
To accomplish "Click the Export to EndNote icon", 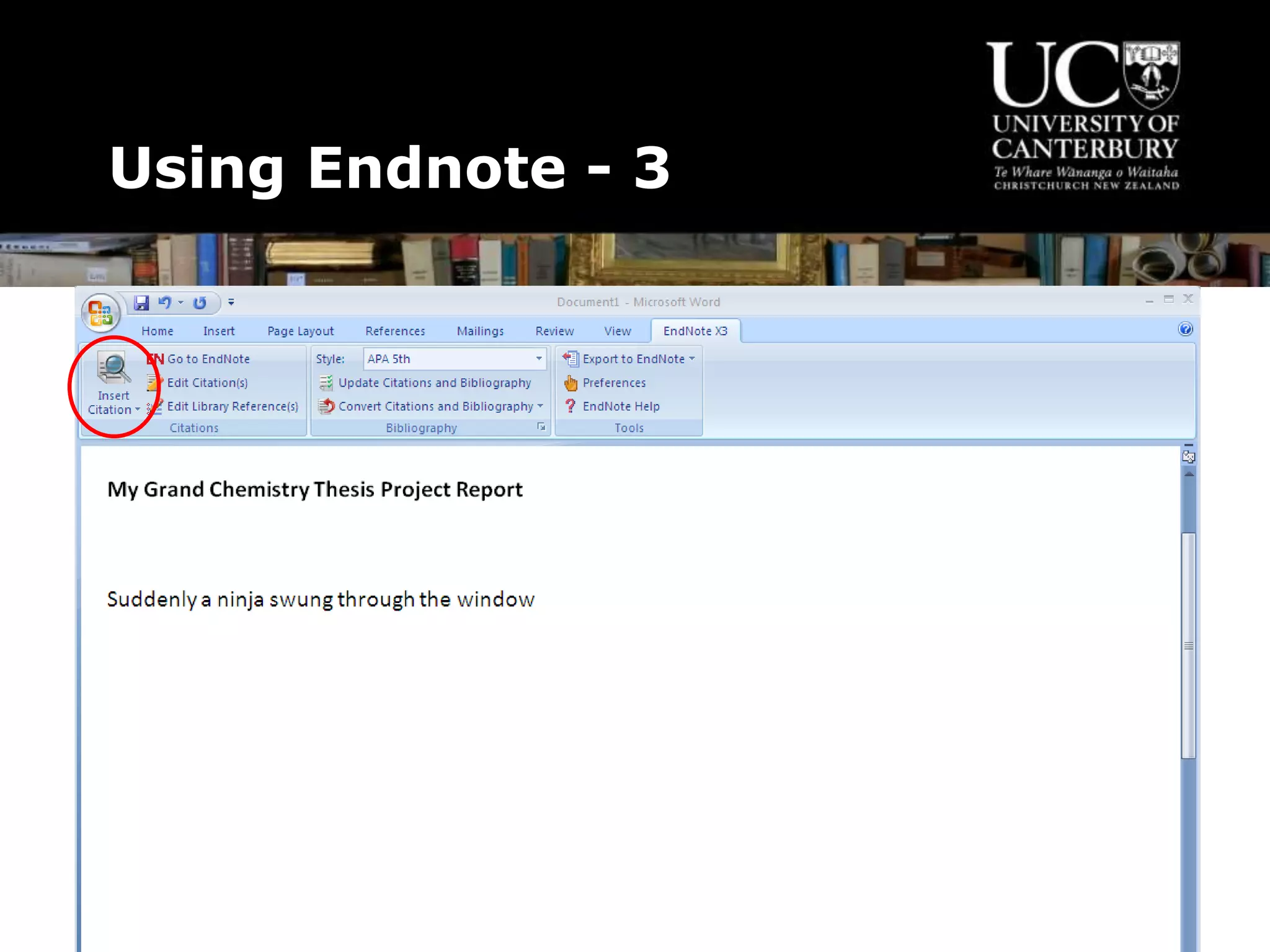I will [571, 358].
